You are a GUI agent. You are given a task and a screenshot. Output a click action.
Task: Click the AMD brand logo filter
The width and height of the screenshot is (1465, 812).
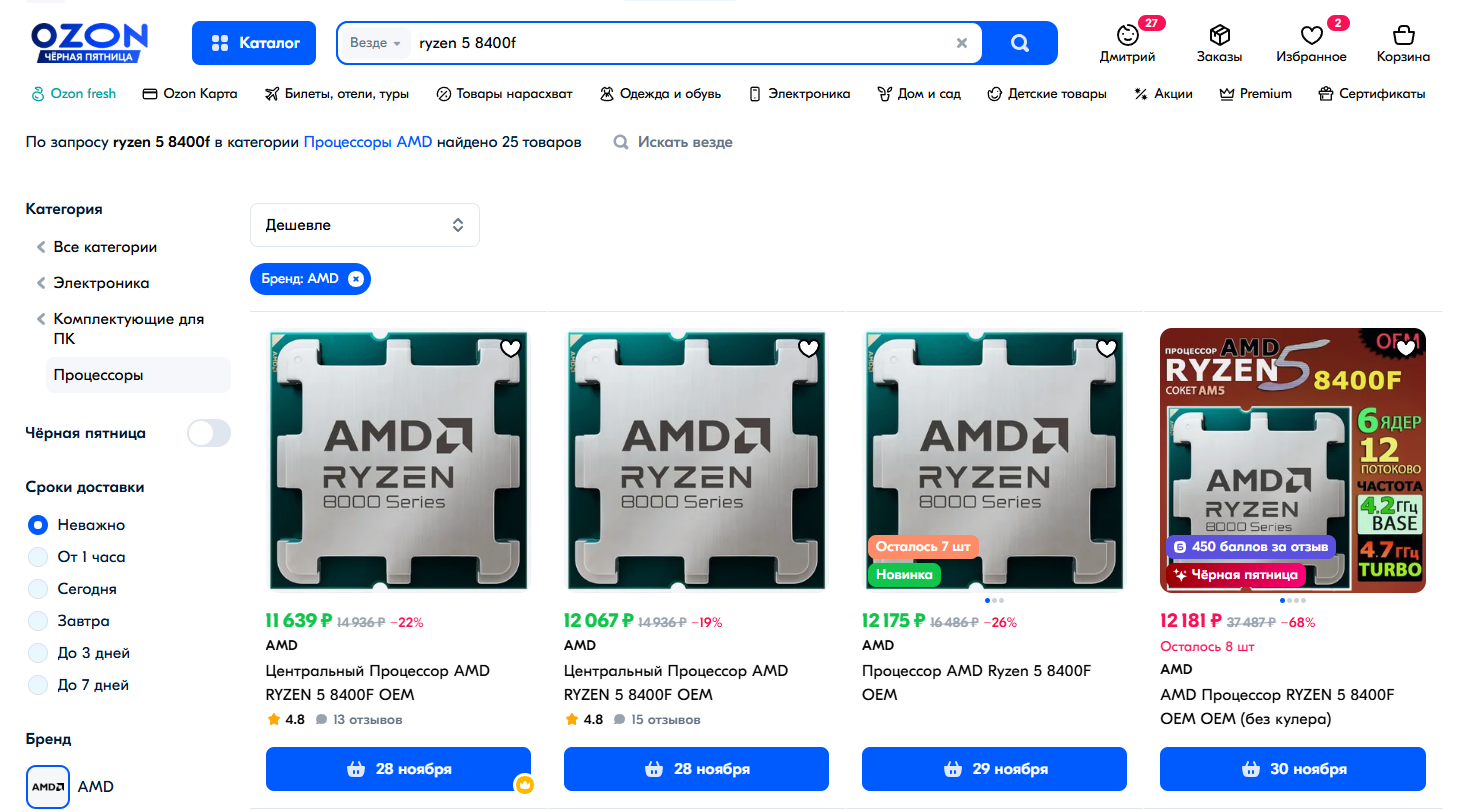[48, 786]
